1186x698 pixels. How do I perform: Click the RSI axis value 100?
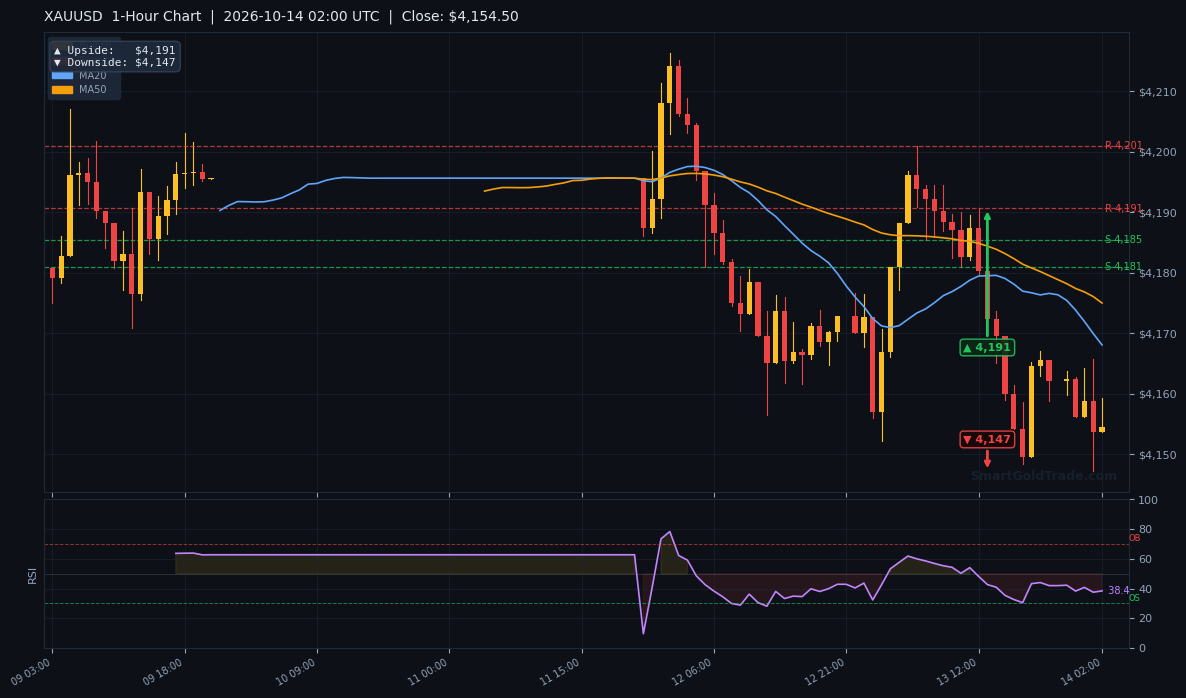coord(1147,500)
